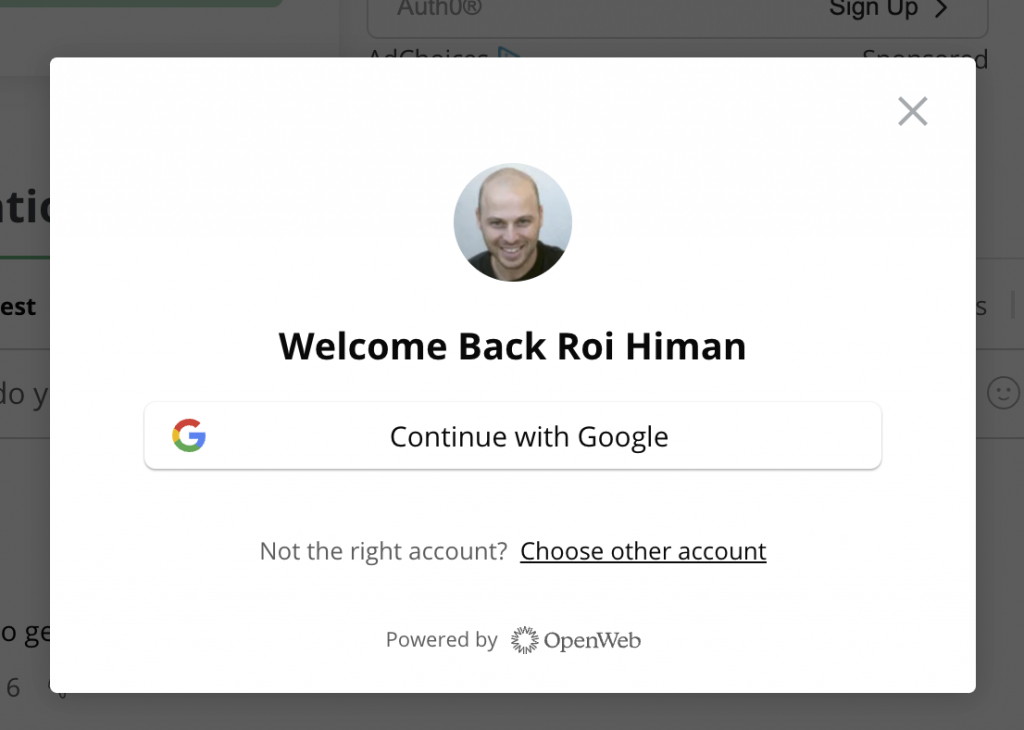Click the Google G logo icon
The height and width of the screenshot is (730, 1024).
(189, 436)
